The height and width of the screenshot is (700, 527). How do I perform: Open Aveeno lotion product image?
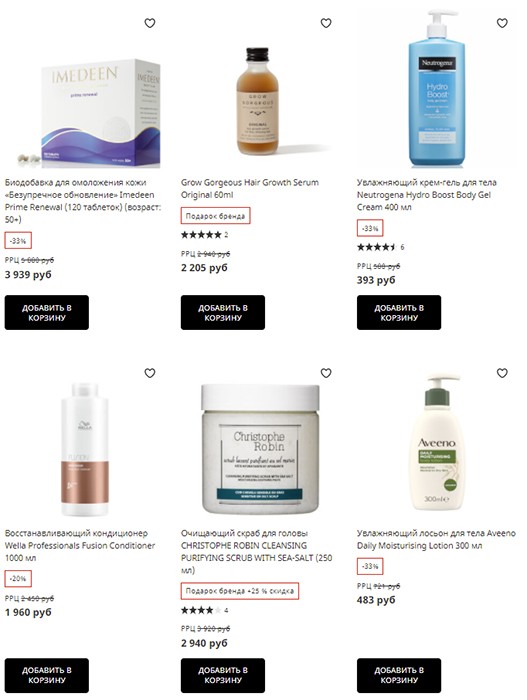click(x=436, y=444)
